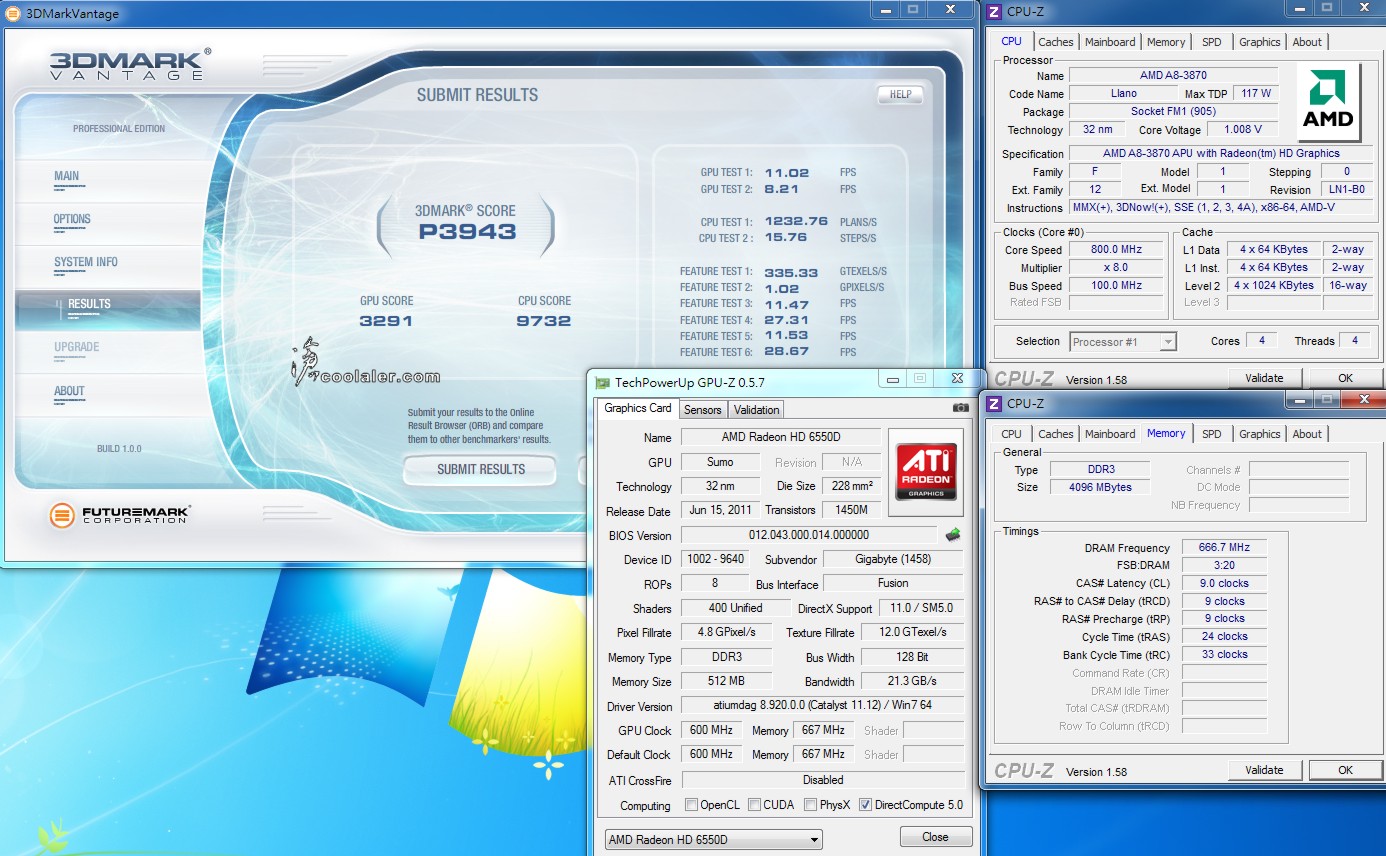Click the Close button in GPU-Z
Image resolution: width=1386 pixels, height=856 pixels.
pyautogui.click(x=936, y=837)
